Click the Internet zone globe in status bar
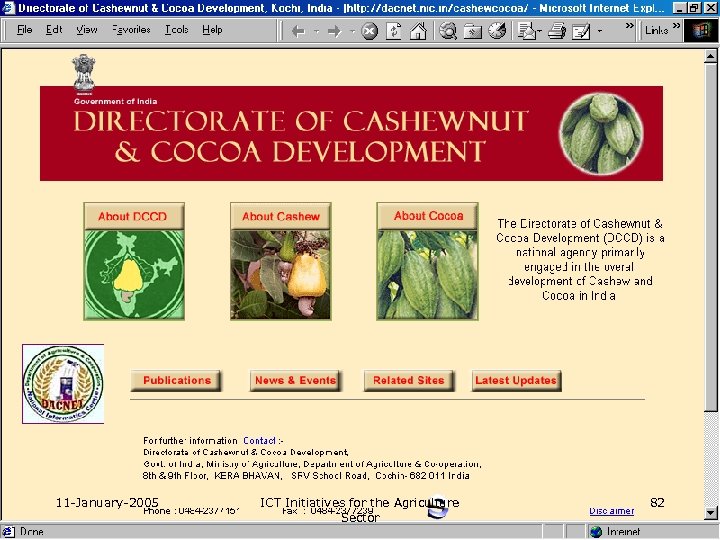Image resolution: width=720 pixels, height=540 pixels. pos(596,532)
